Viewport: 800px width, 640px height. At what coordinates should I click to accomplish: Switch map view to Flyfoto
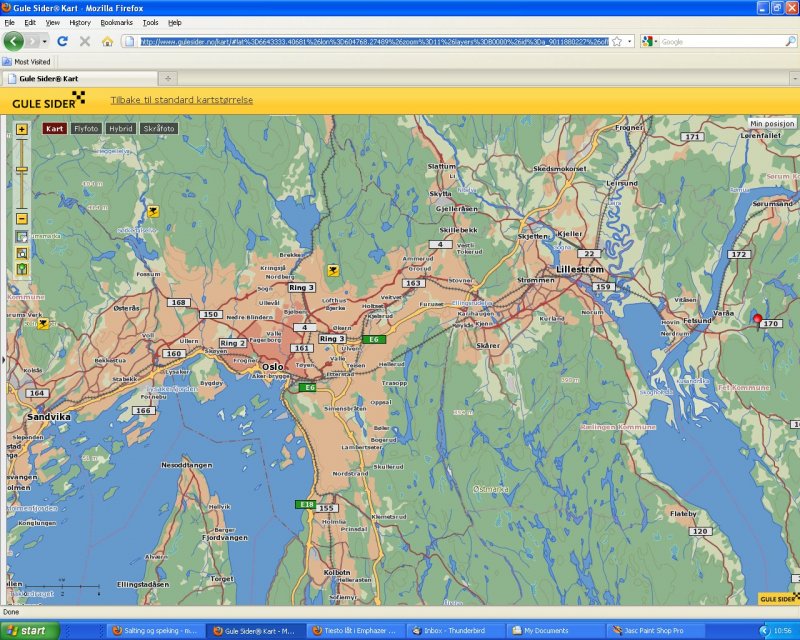[86, 128]
